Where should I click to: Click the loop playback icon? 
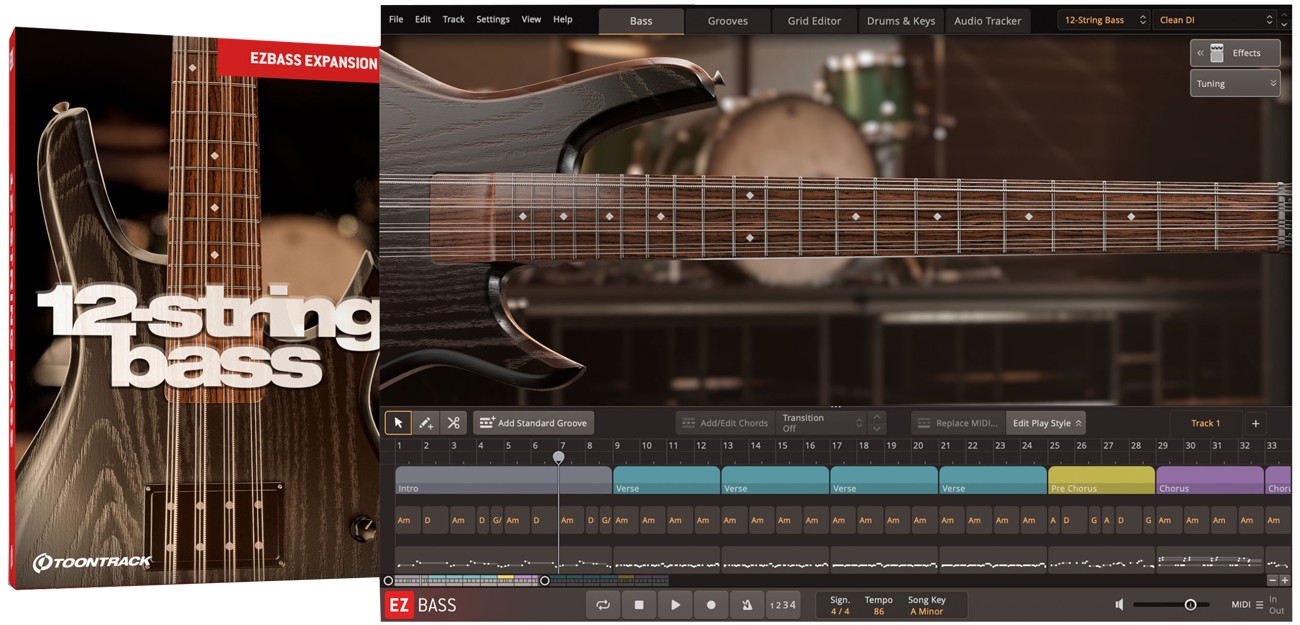(603, 605)
